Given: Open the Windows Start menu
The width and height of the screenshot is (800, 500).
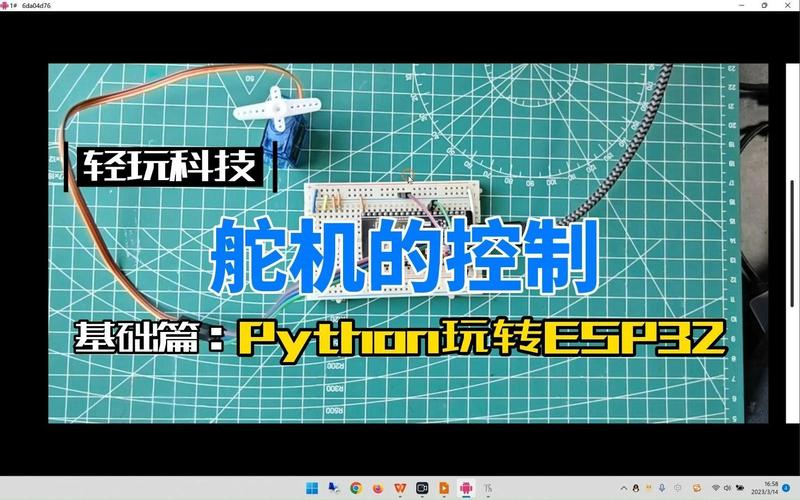Looking at the screenshot, I should click(312, 488).
